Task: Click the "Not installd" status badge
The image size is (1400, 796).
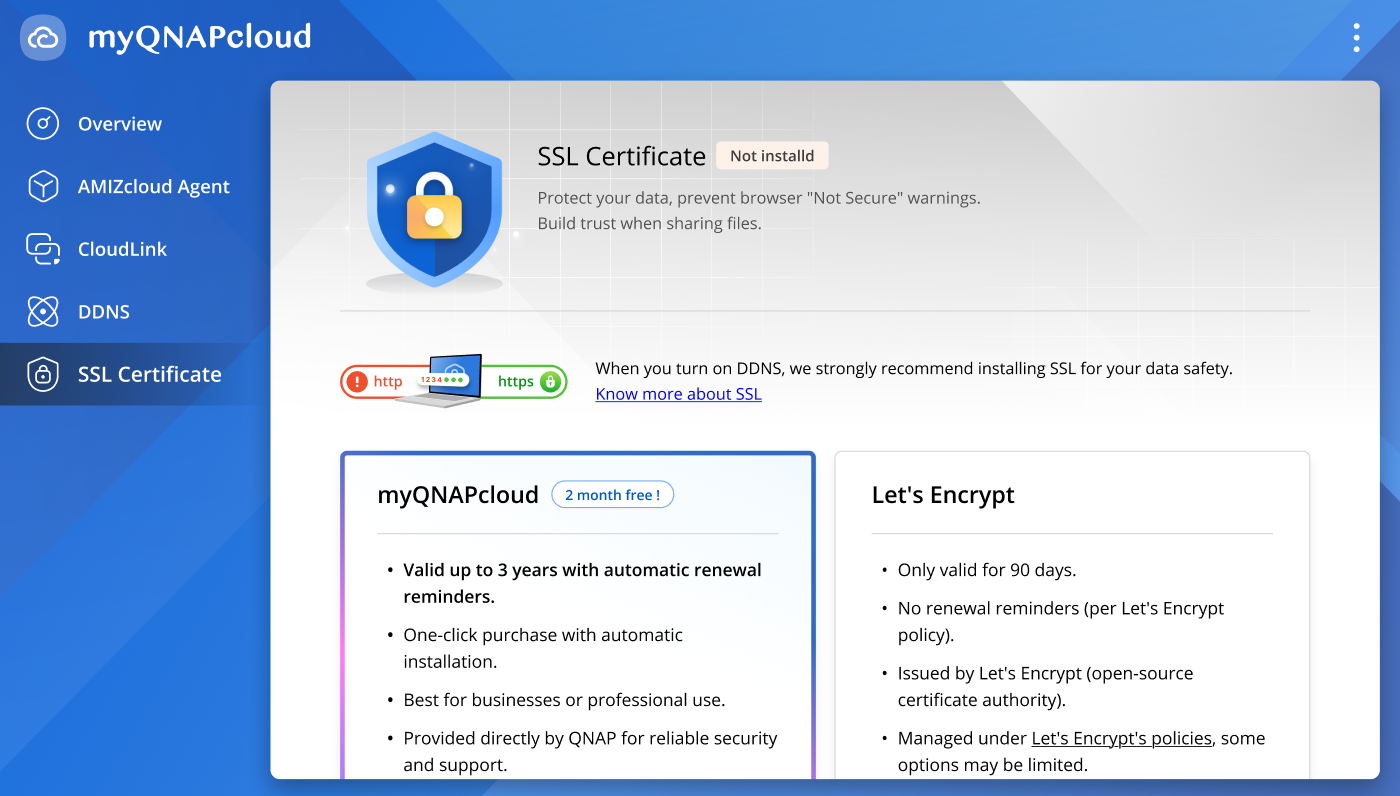Action: pos(771,156)
